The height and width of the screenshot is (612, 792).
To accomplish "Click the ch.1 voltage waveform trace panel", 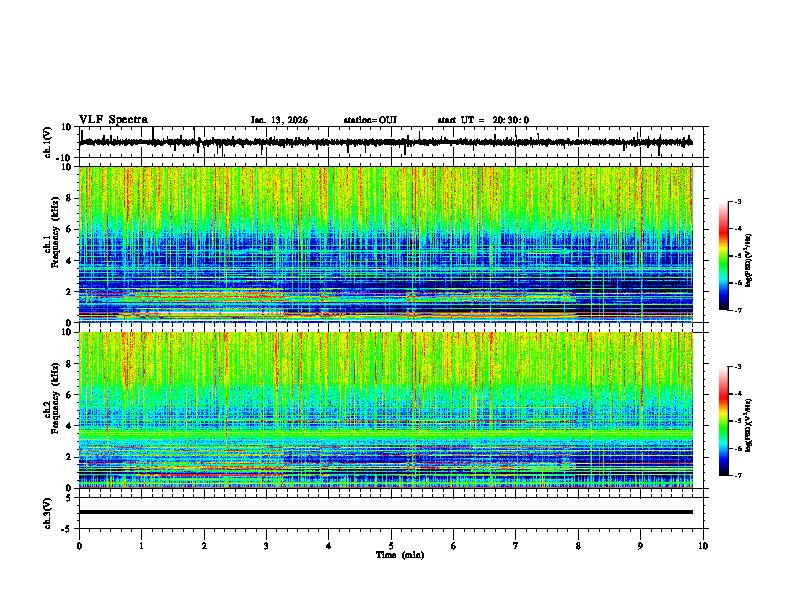I will [391, 142].
